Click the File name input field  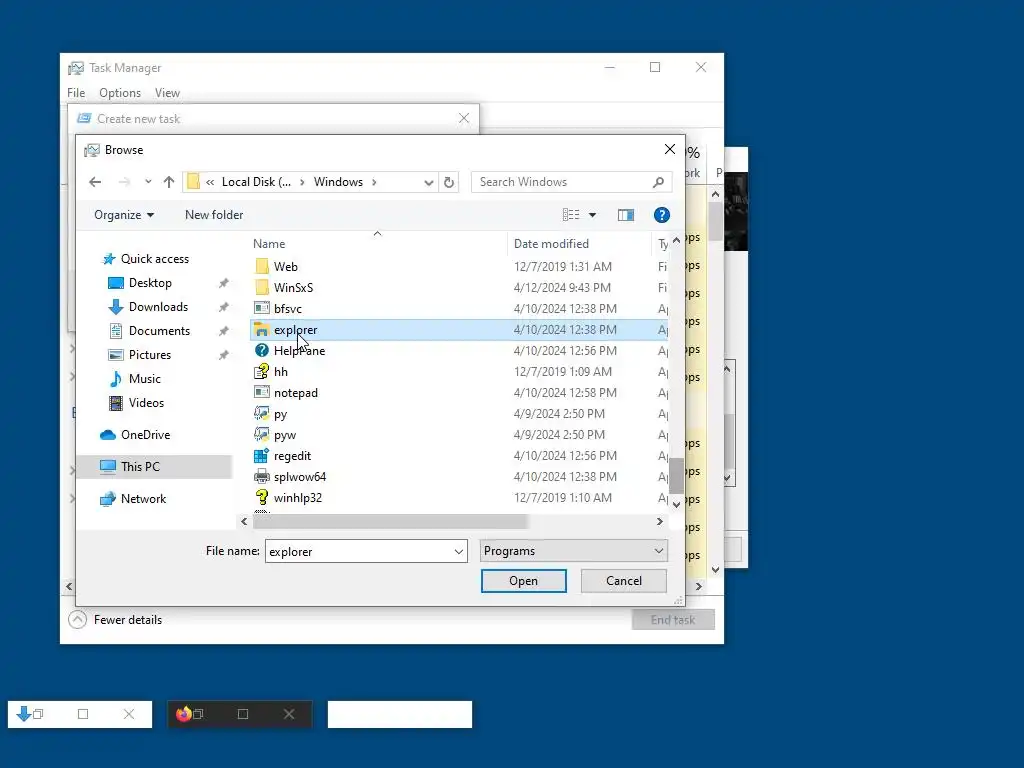[359, 552]
